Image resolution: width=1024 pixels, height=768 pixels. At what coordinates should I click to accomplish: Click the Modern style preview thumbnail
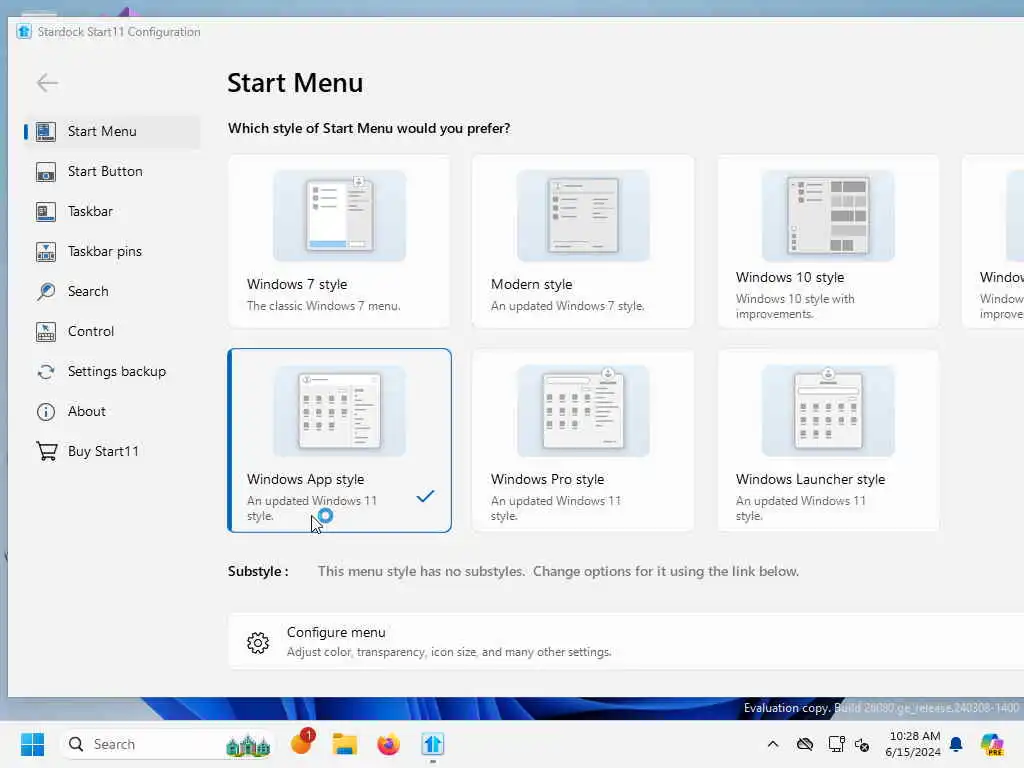(583, 216)
